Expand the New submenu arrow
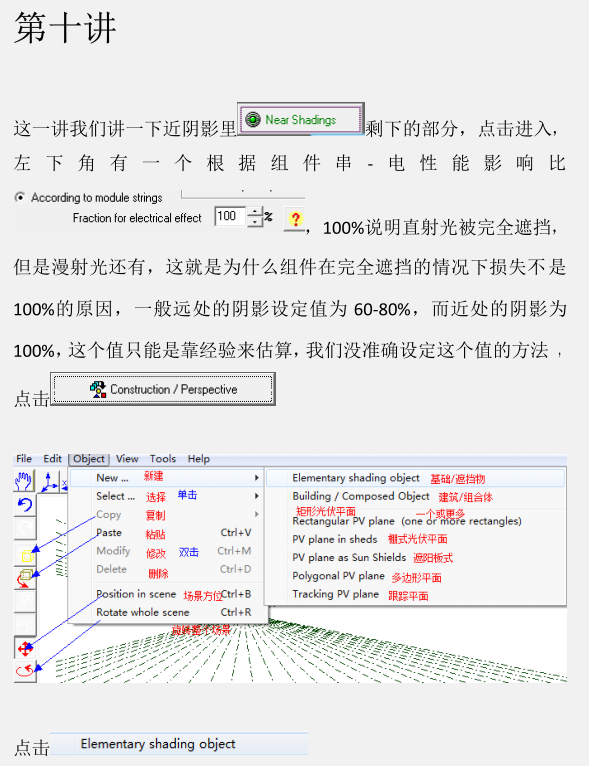This screenshot has width=589, height=766. pos(257,478)
